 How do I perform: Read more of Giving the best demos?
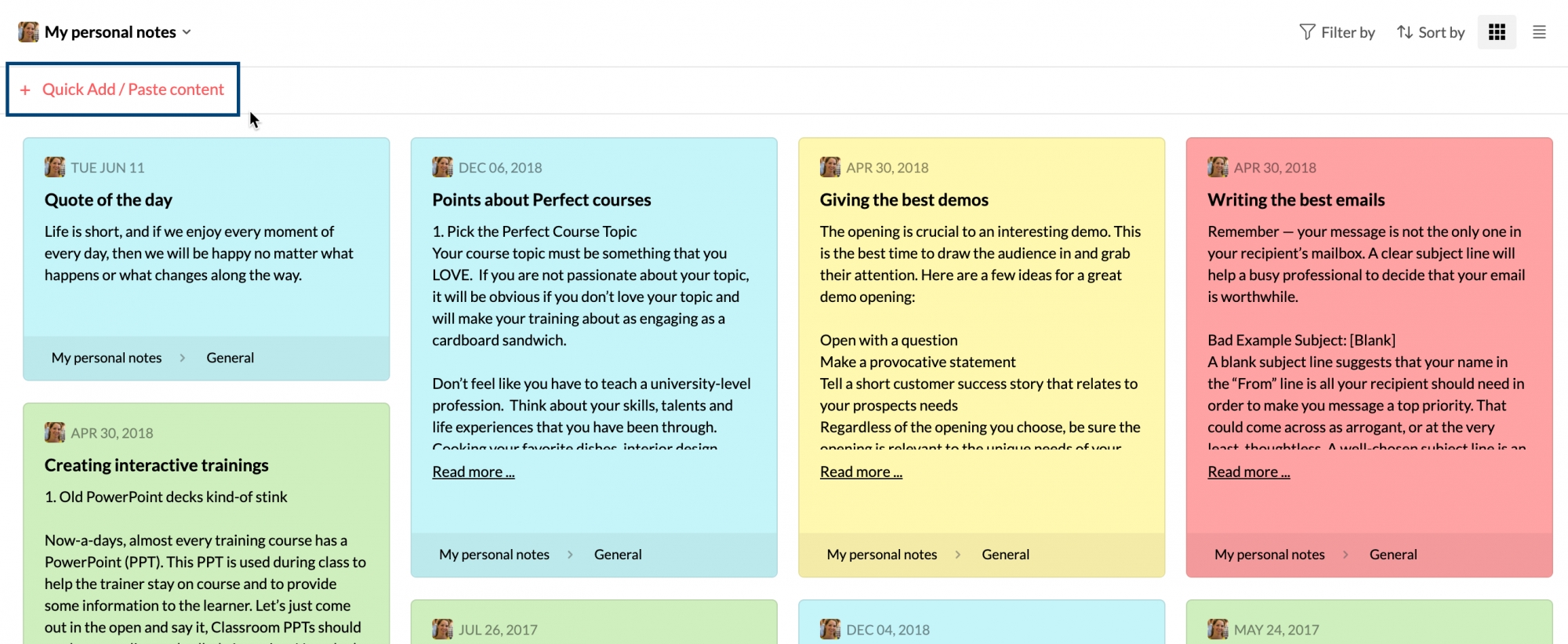tap(861, 471)
